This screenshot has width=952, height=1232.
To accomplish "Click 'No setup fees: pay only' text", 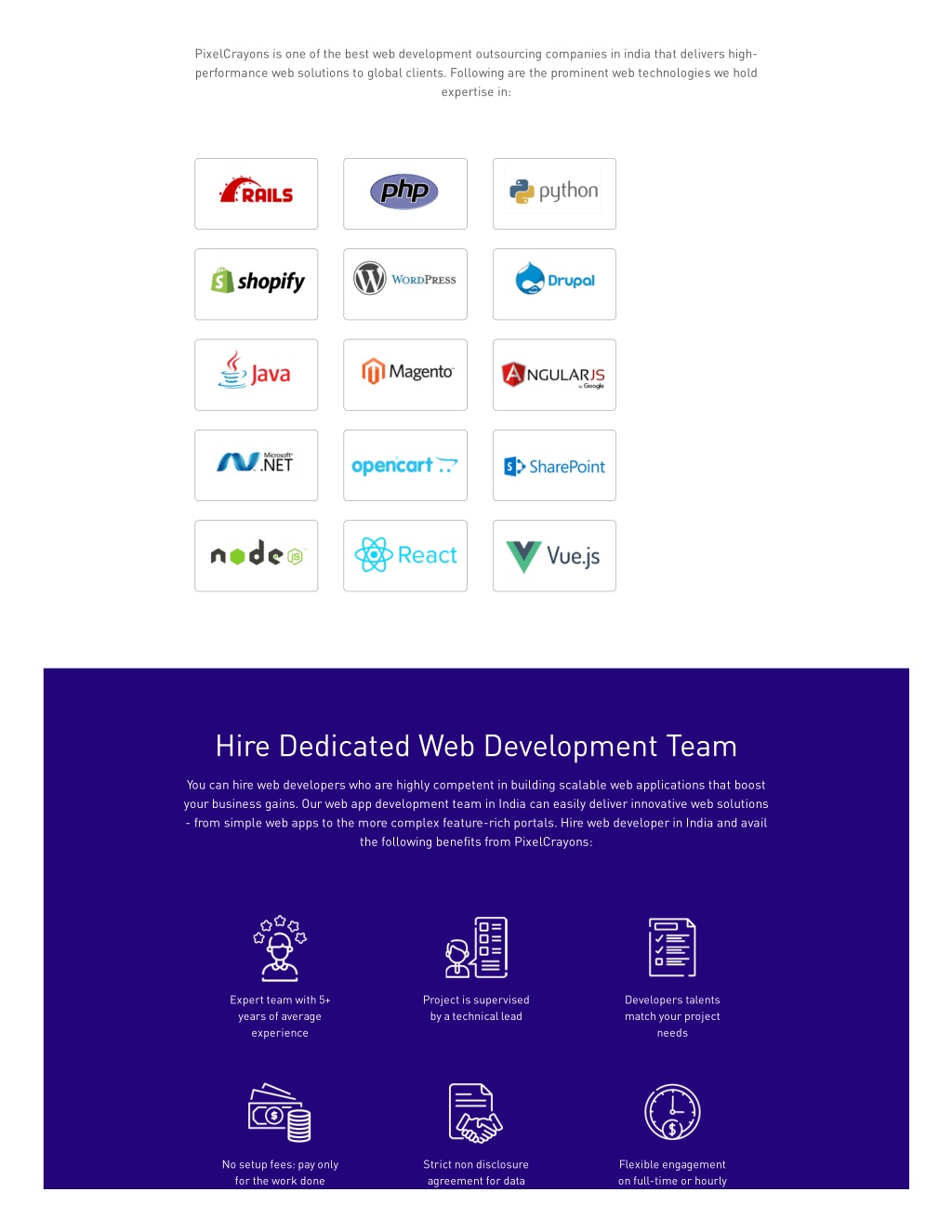I will [280, 1164].
